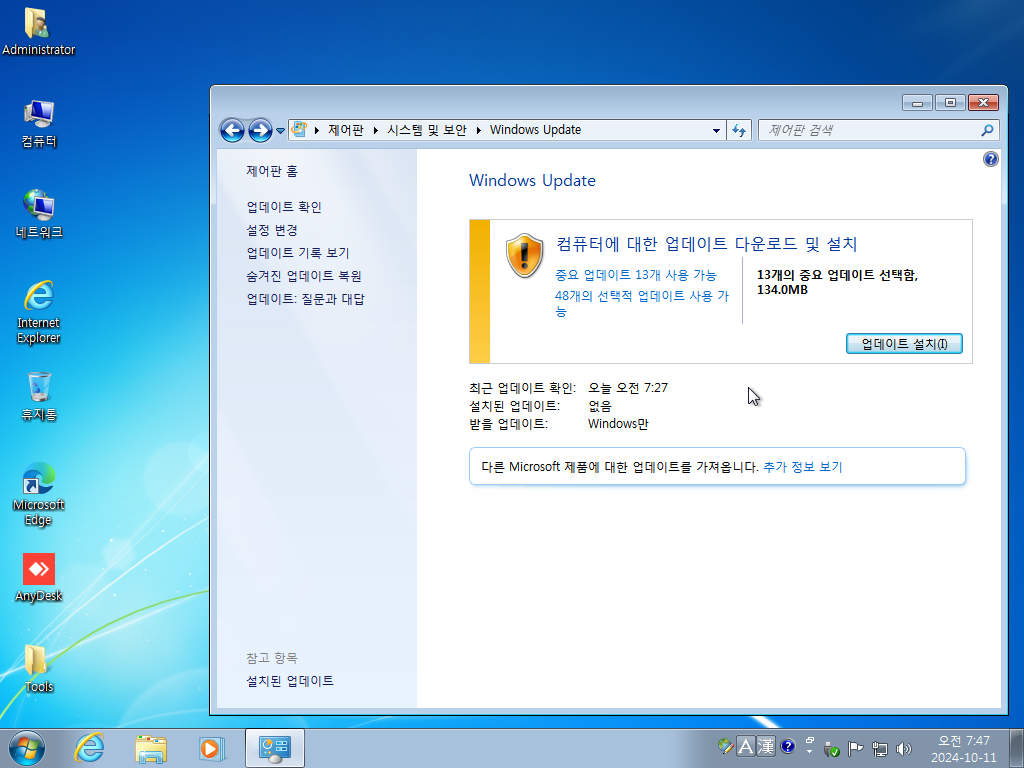Launch Internet Explorer from desktop shortcut
This screenshot has width=1024, height=768.
click(x=39, y=312)
